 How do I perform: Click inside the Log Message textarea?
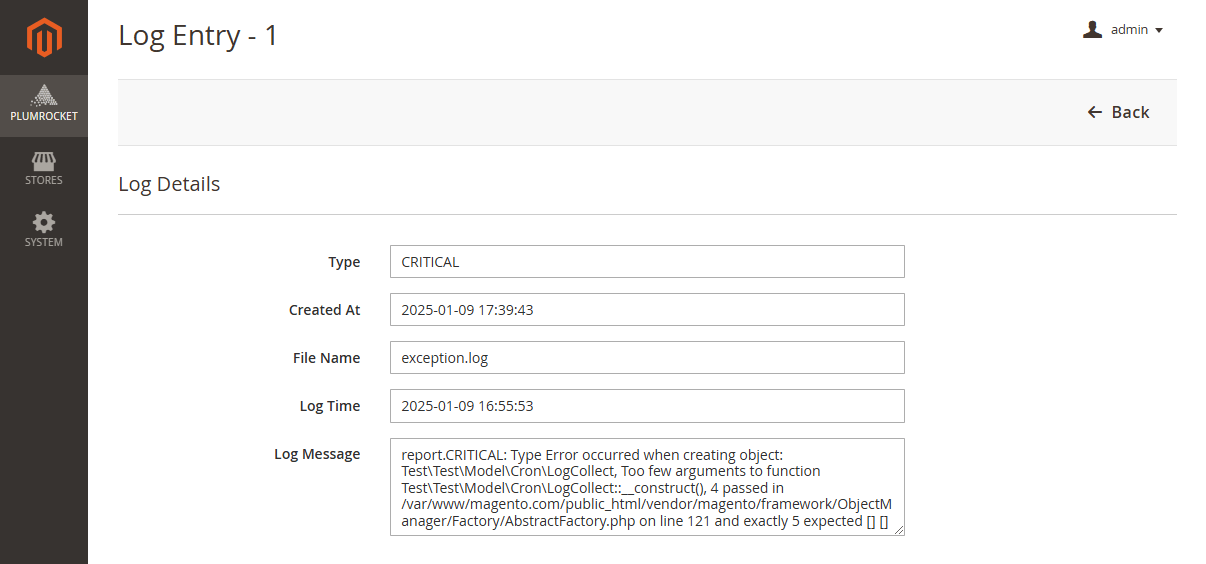coord(647,487)
